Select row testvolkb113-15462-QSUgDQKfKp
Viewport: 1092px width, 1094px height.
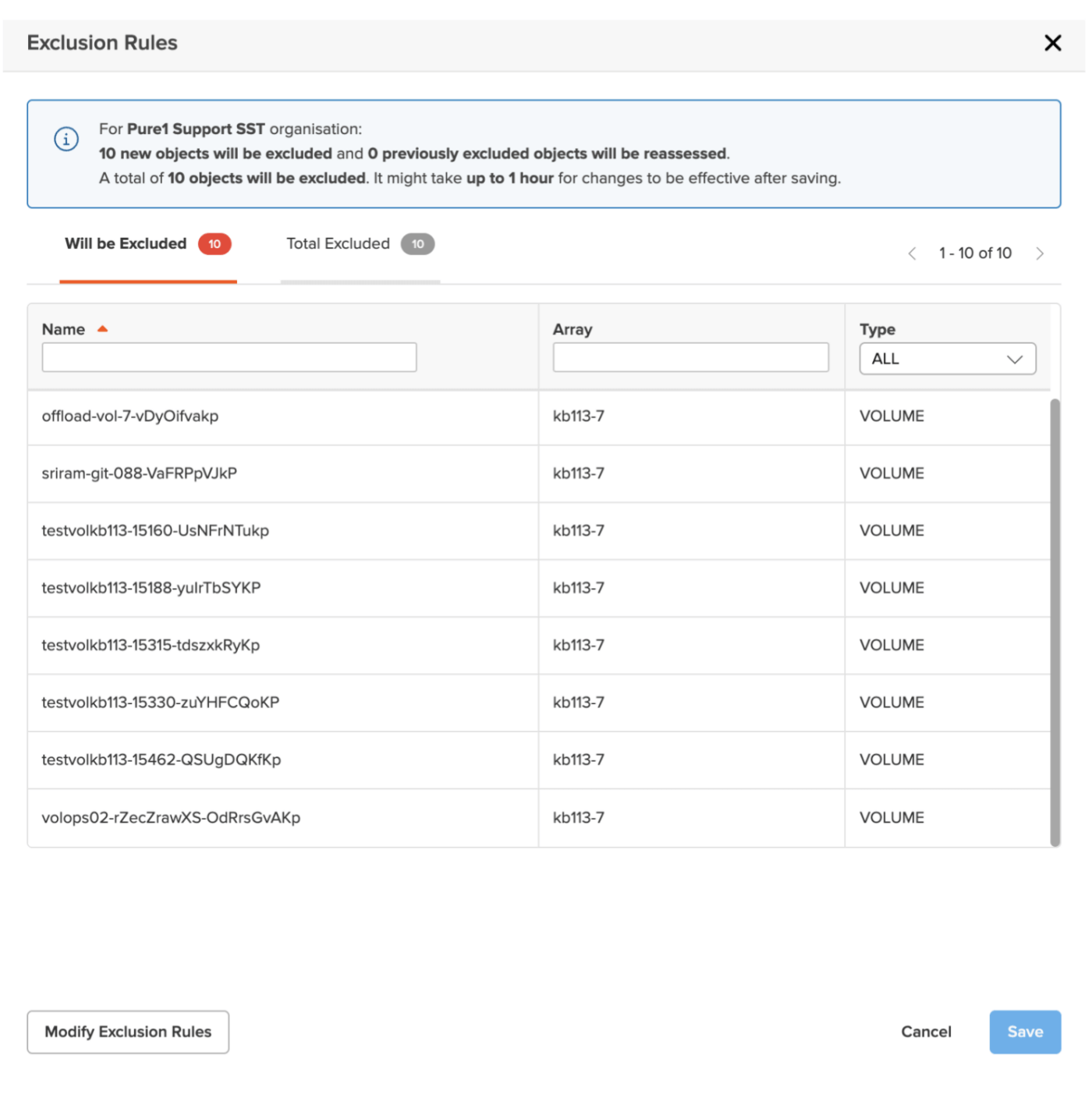point(539,760)
